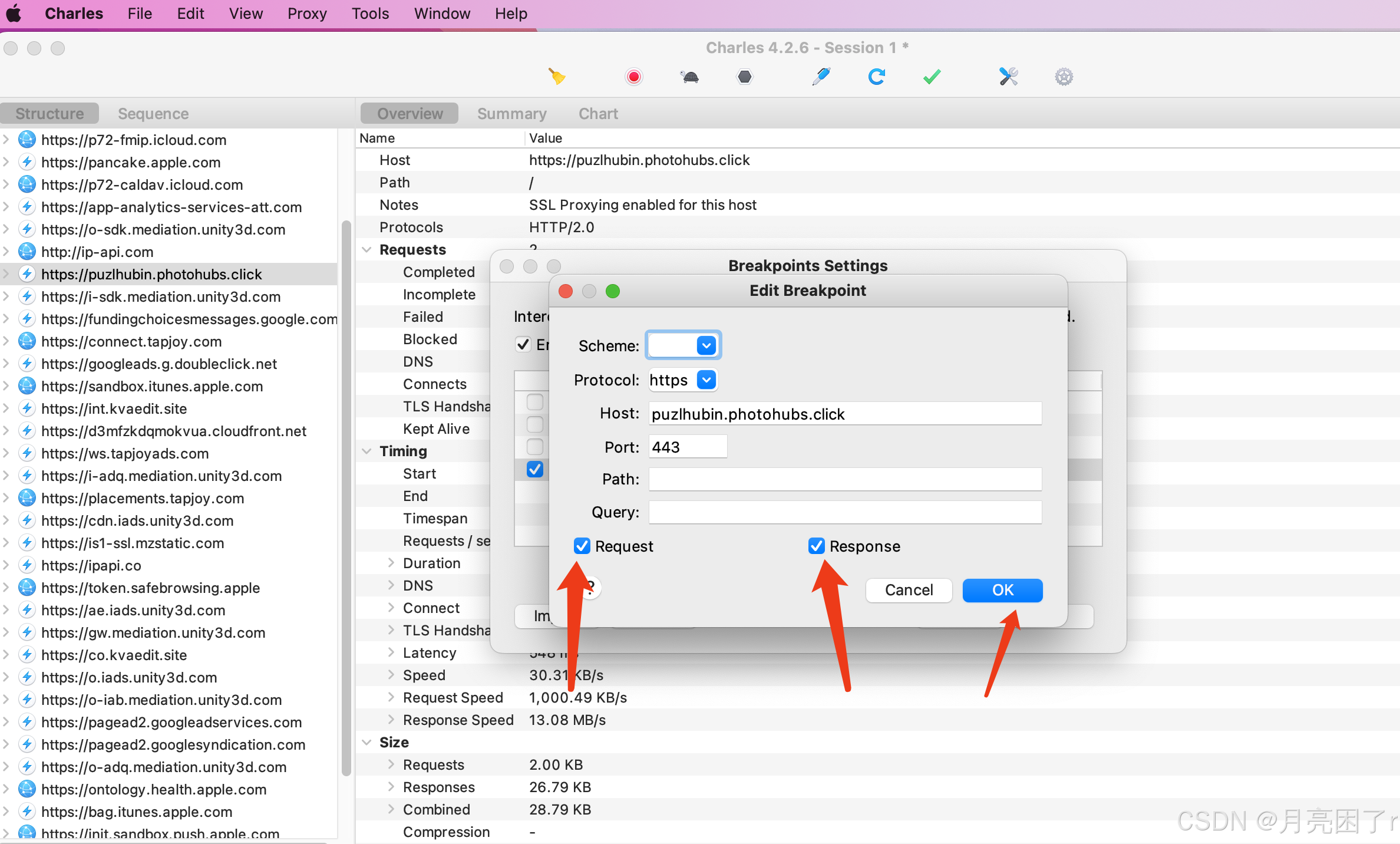1400x844 pixels.
Task: Click the blue Repeat arrow icon
Action: pyautogui.click(x=877, y=77)
